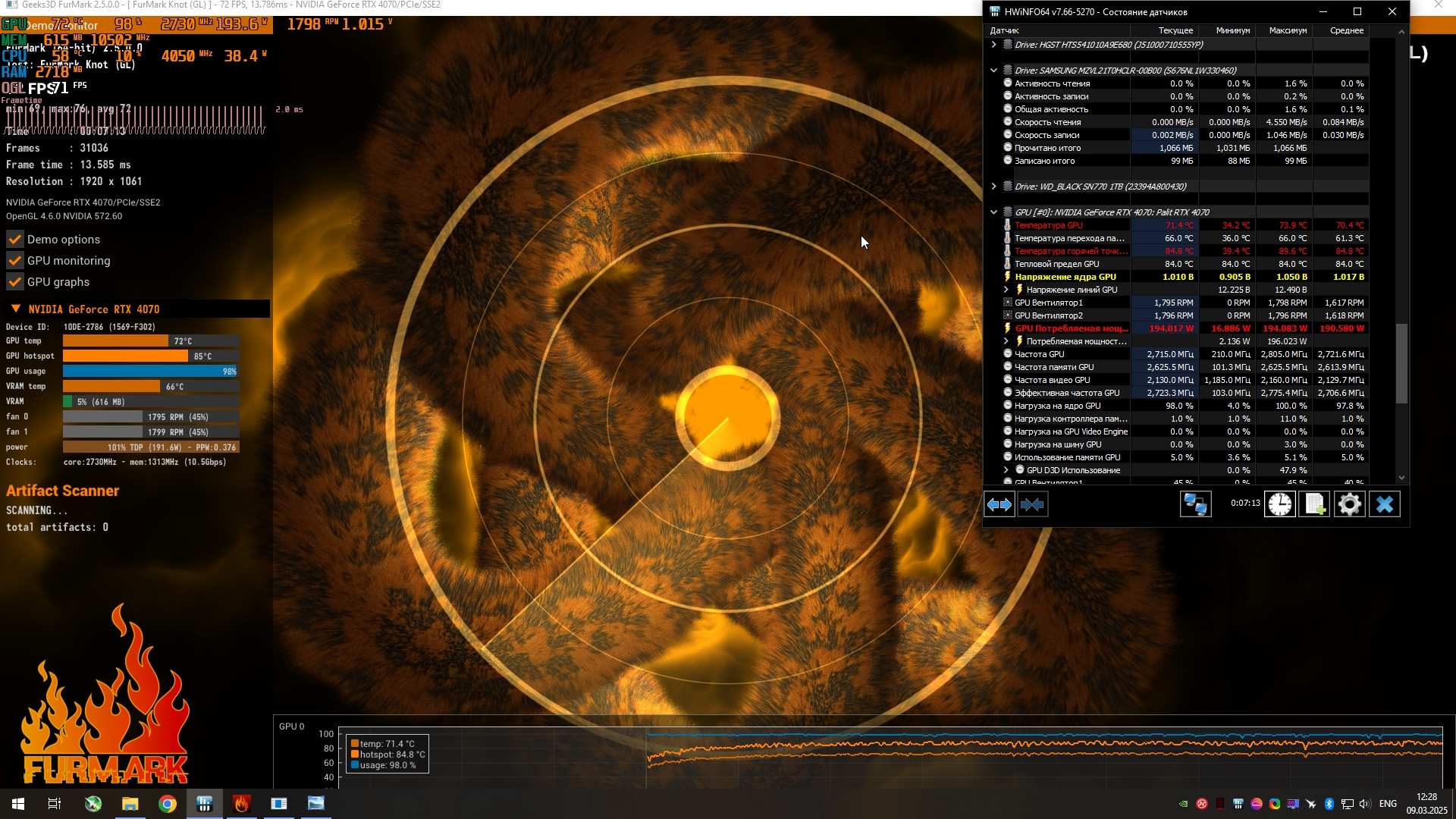Open HWiNFO remote network monitoring icon
Image resolution: width=1456 pixels, height=819 pixels.
(x=1196, y=504)
